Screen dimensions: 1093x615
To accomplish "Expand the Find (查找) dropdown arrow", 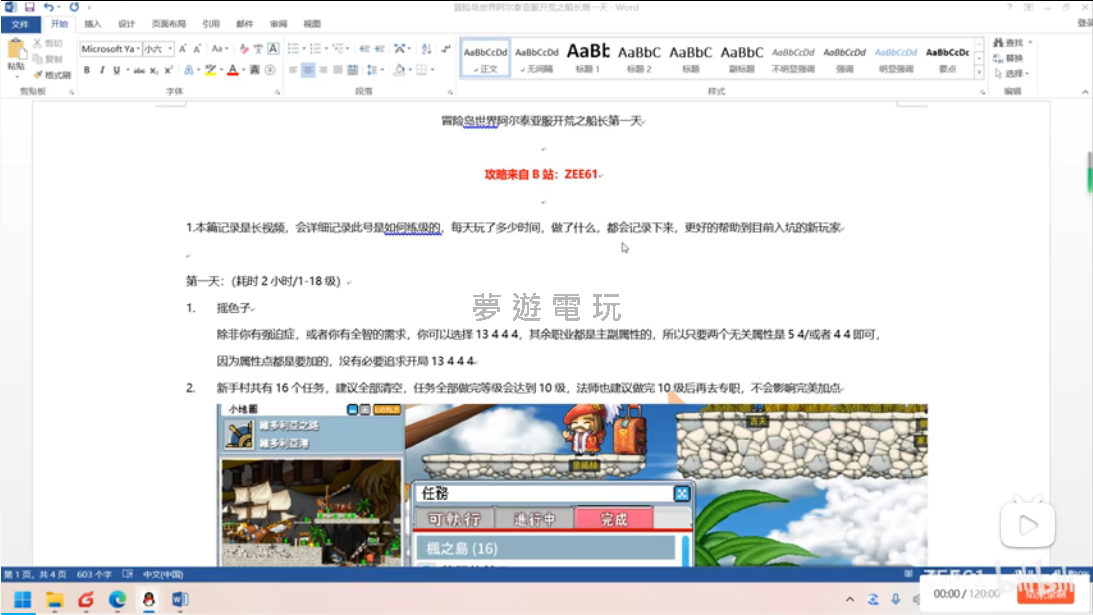I will tap(1031, 43).
